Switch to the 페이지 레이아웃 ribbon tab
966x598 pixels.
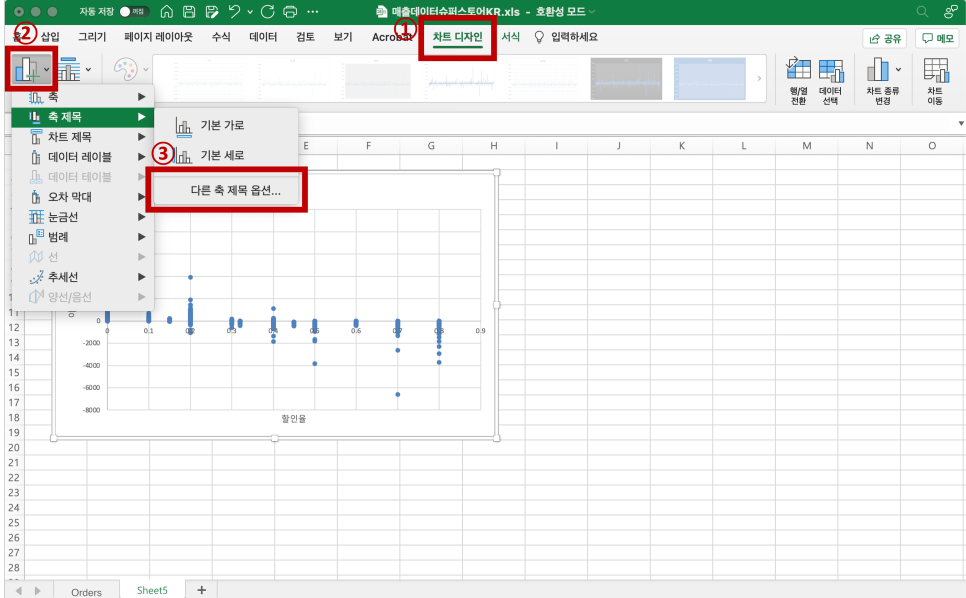[158, 37]
